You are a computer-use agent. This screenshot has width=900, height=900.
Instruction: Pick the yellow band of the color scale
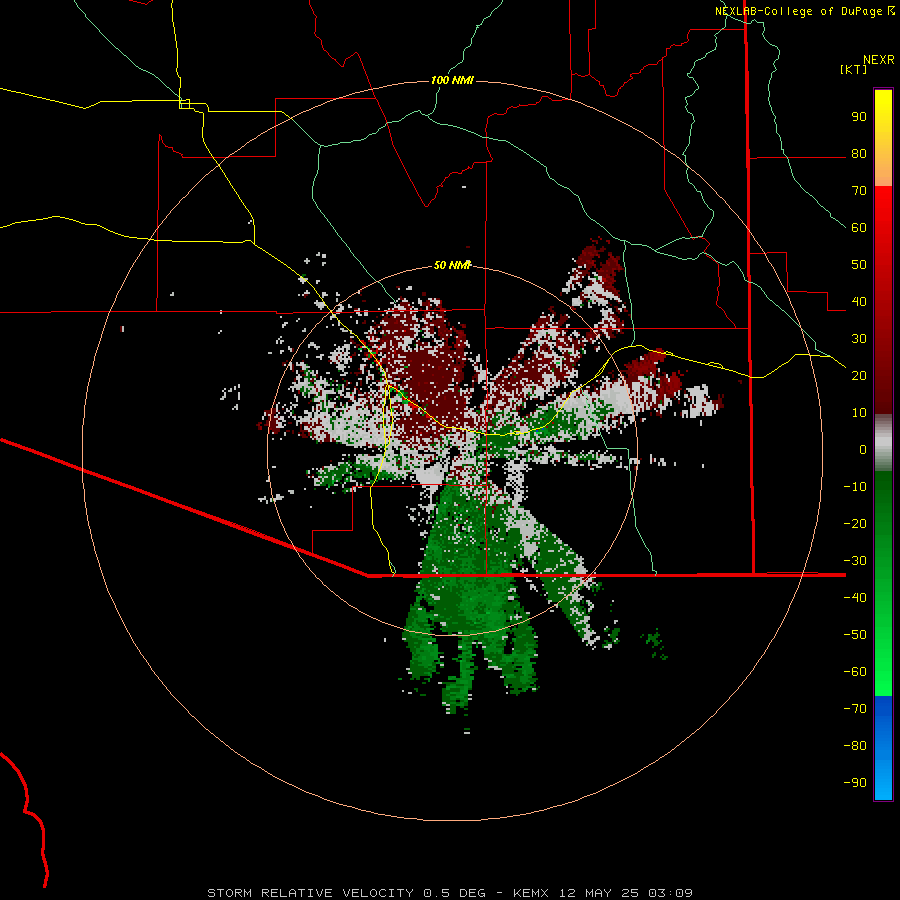pos(883,115)
